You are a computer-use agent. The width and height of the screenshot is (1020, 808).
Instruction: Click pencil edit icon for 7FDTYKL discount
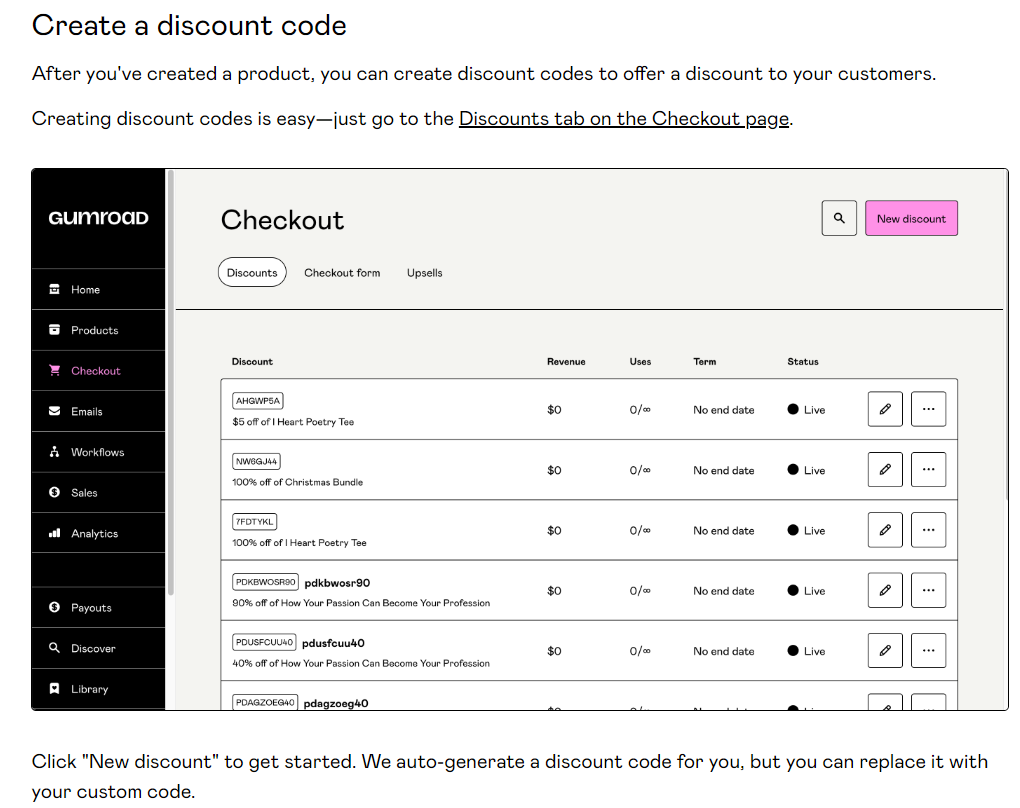(885, 530)
